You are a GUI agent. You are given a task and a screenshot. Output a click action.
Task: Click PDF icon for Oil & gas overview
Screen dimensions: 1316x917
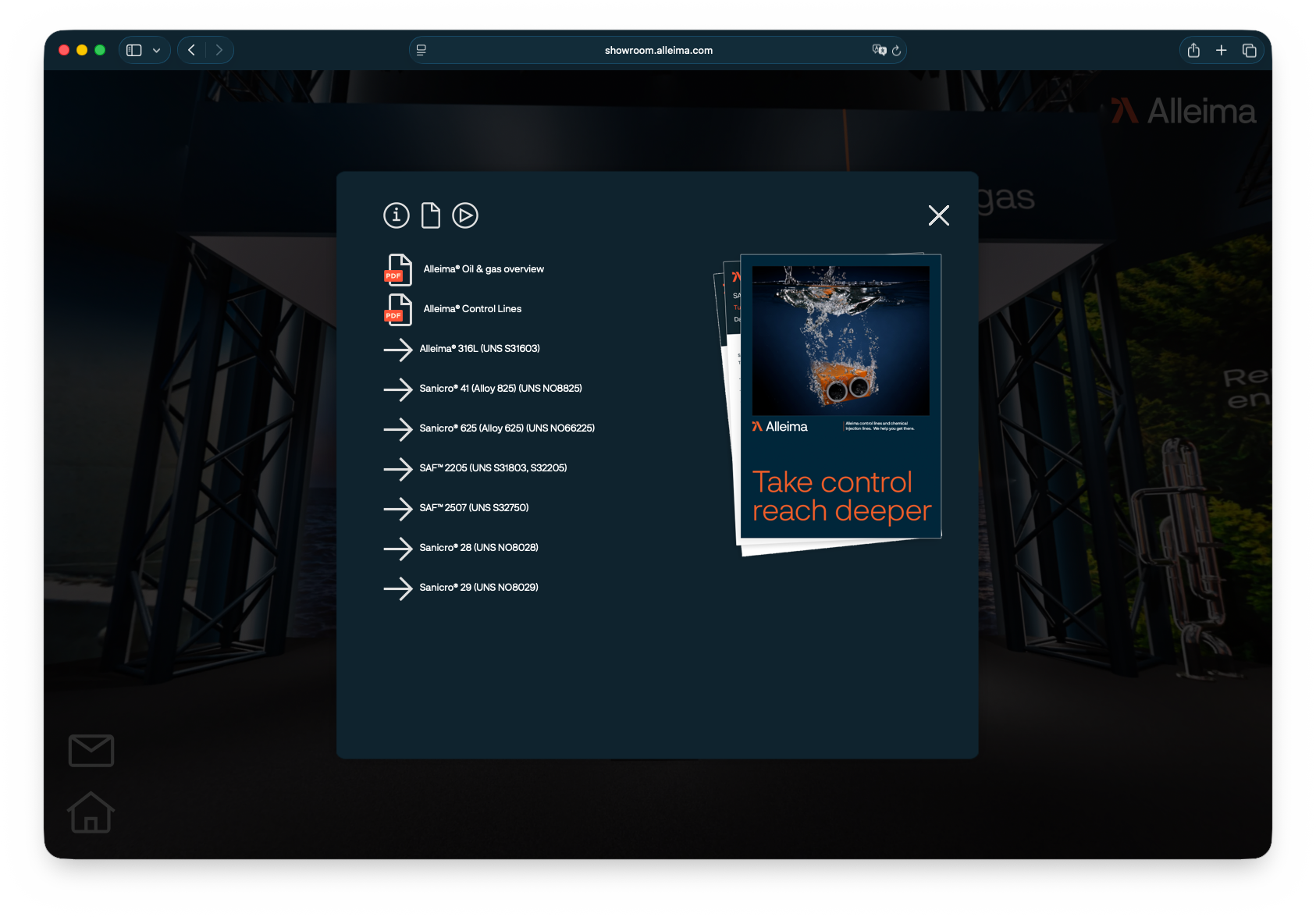pyautogui.click(x=397, y=270)
